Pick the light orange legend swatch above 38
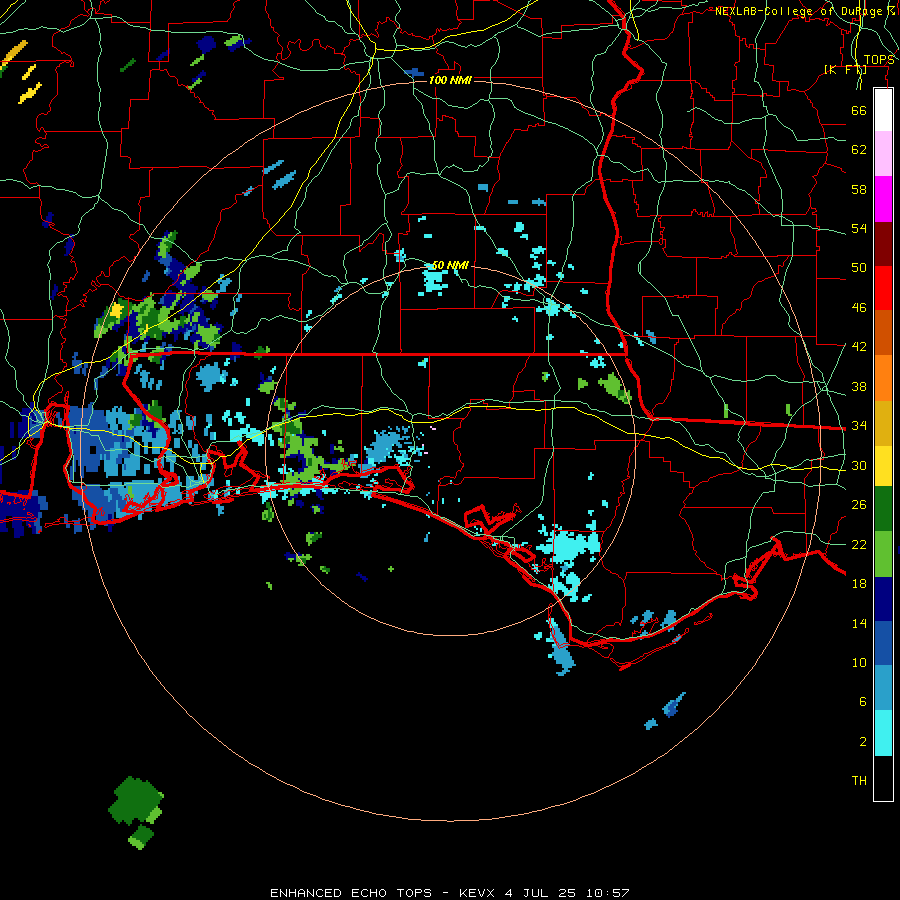Screen dimensions: 900x900 tap(883, 378)
